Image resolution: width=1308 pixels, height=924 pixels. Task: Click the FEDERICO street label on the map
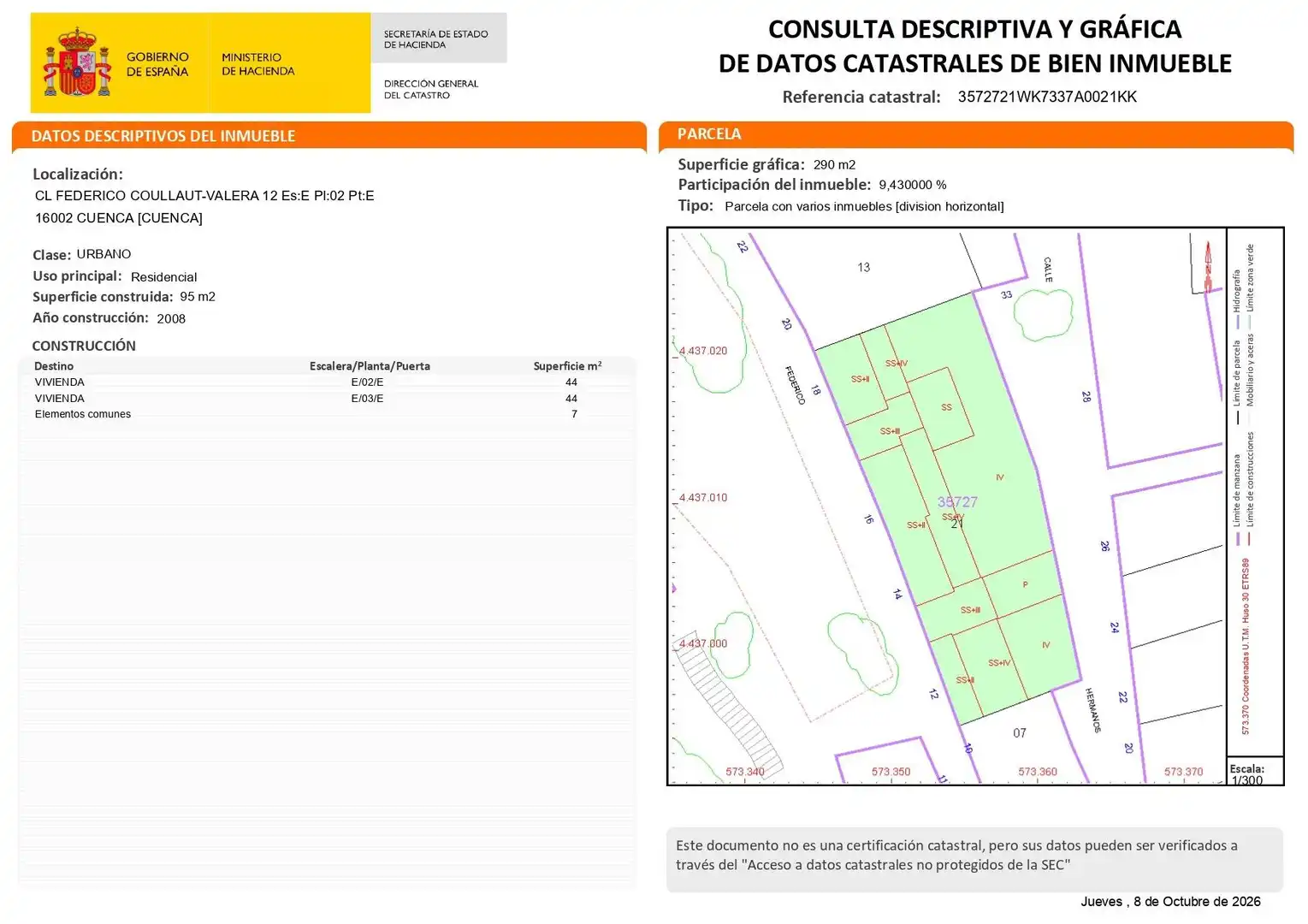click(x=795, y=385)
